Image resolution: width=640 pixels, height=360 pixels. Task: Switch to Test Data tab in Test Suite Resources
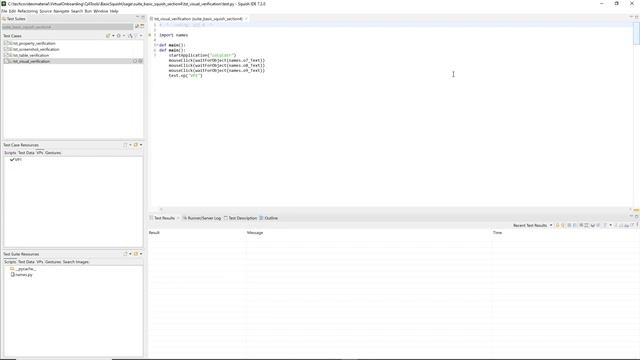26,262
